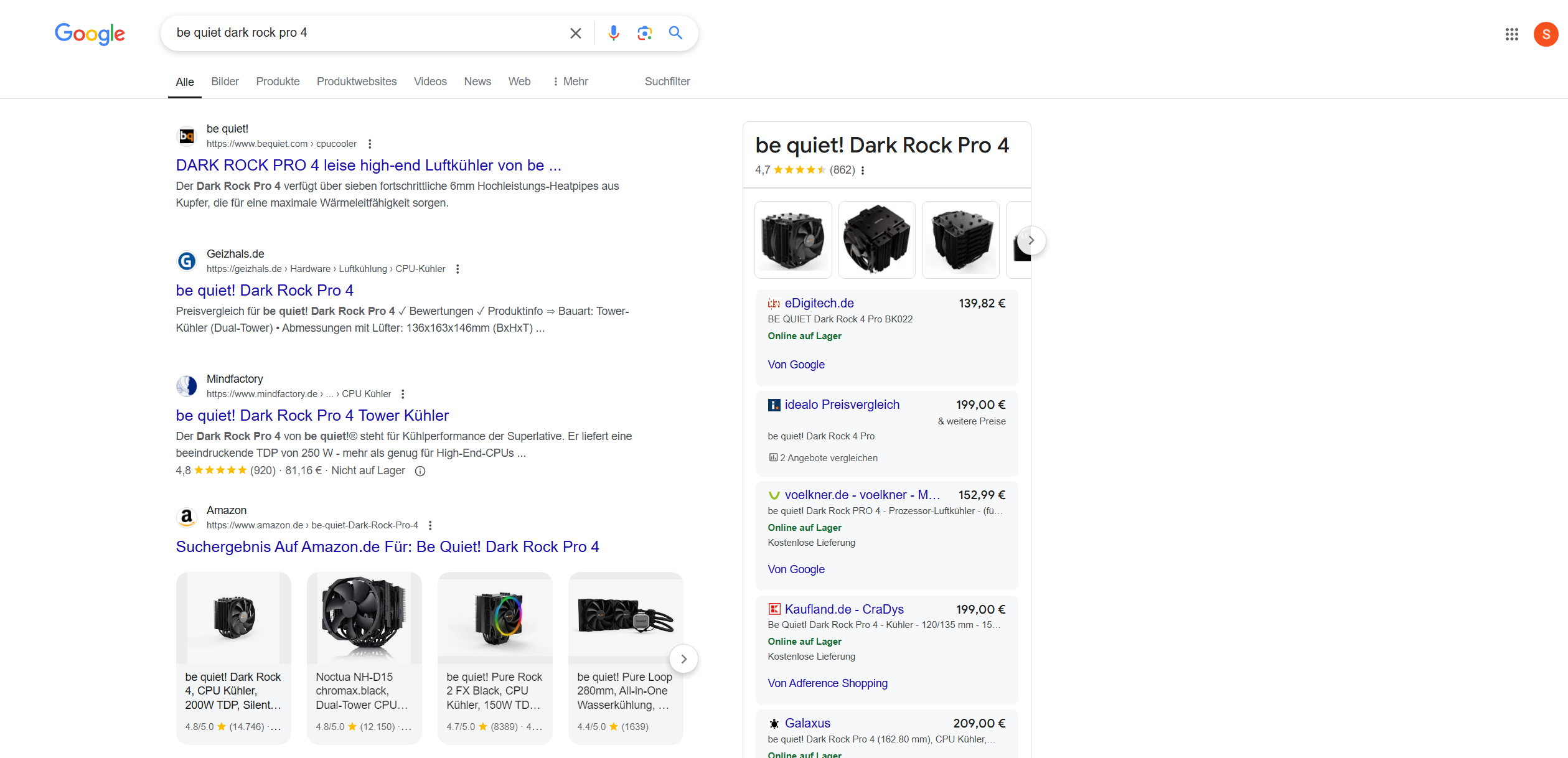Open the eDigitech.de shop offer

point(819,303)
